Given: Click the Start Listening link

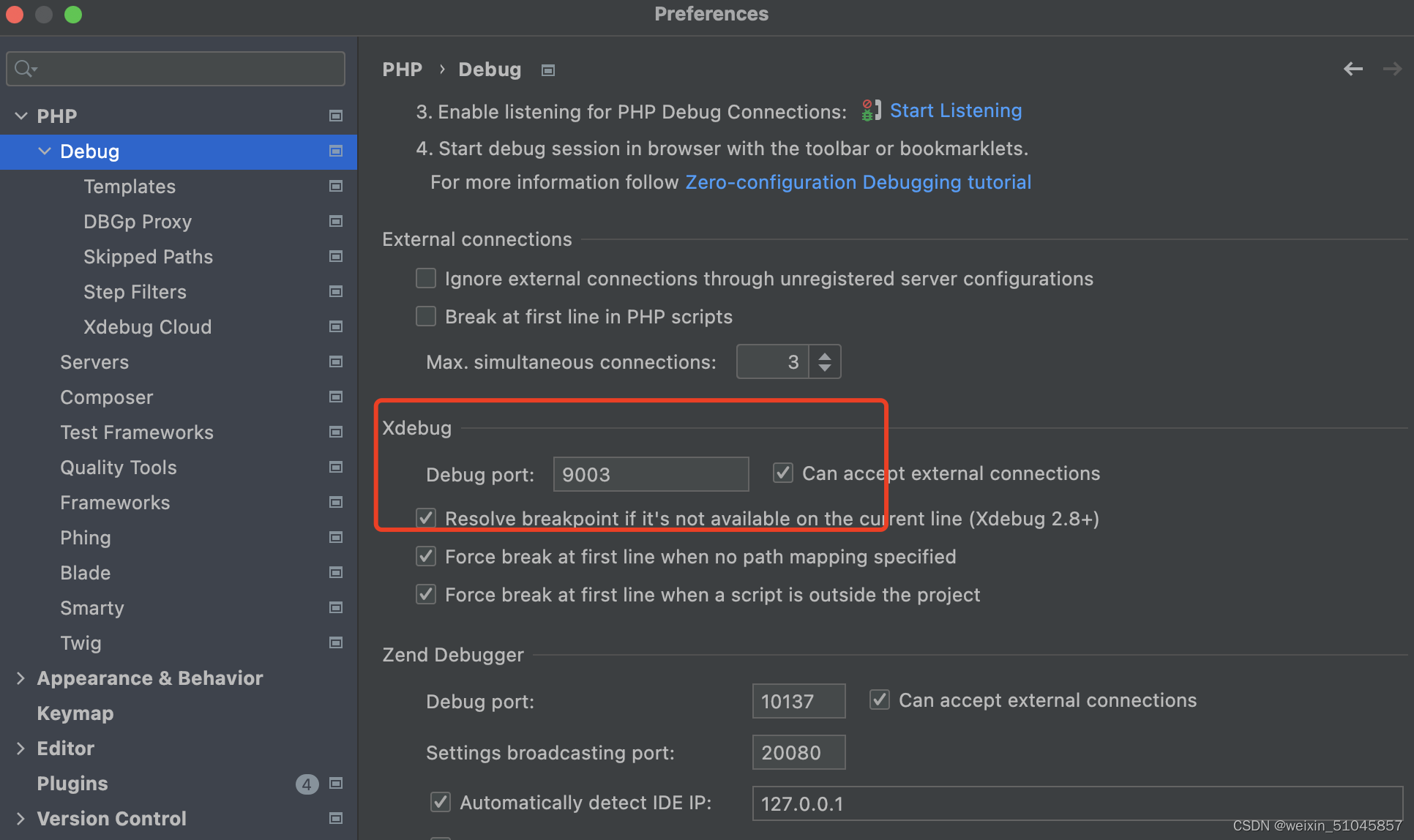Looking at the screenshot, I should pos(955,110).
